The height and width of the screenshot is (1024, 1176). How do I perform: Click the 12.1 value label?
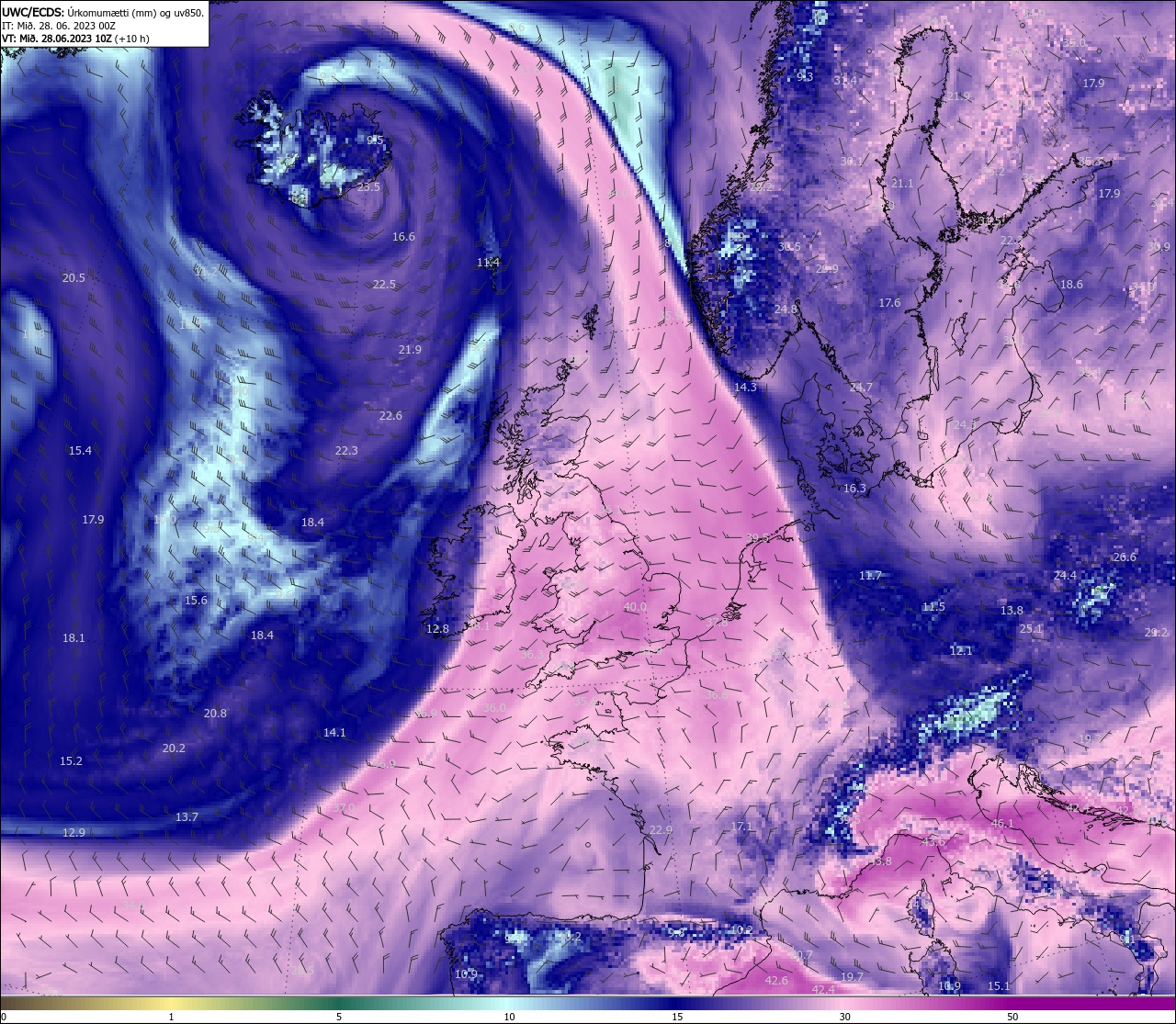pos(961,651)
